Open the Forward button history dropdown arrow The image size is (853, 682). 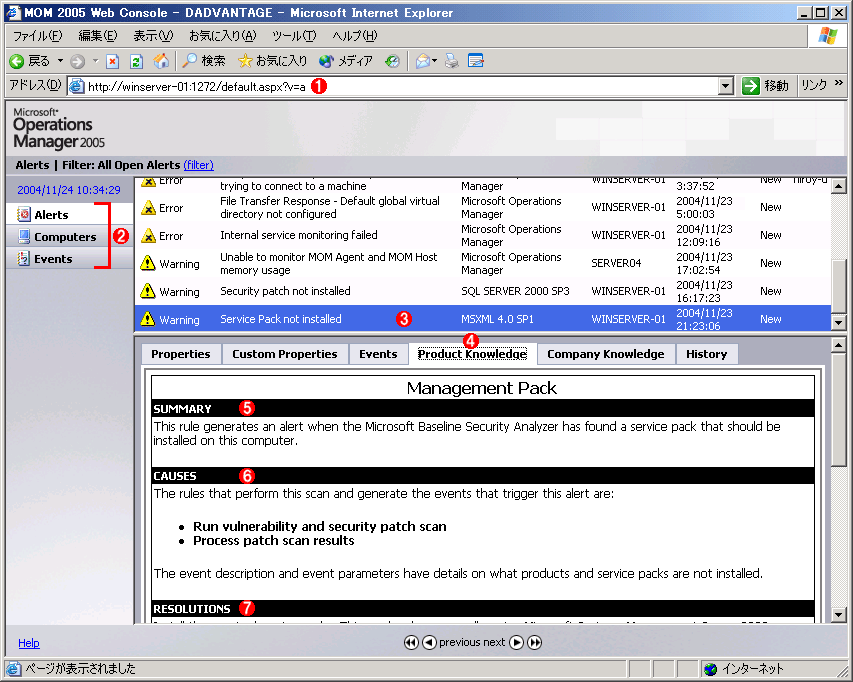click(95, 61)
